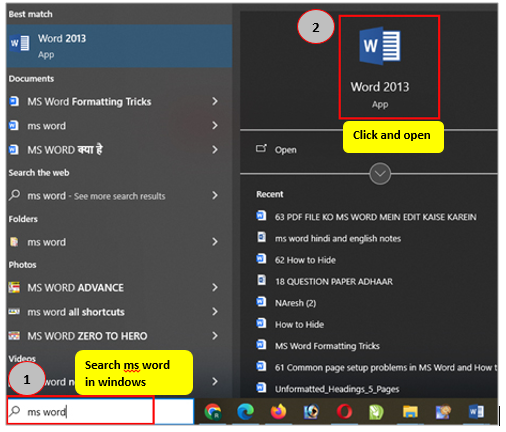Click the Word icon on the taskbar
The height and width of the screenshot is (432, 506).
pos(476,412)
